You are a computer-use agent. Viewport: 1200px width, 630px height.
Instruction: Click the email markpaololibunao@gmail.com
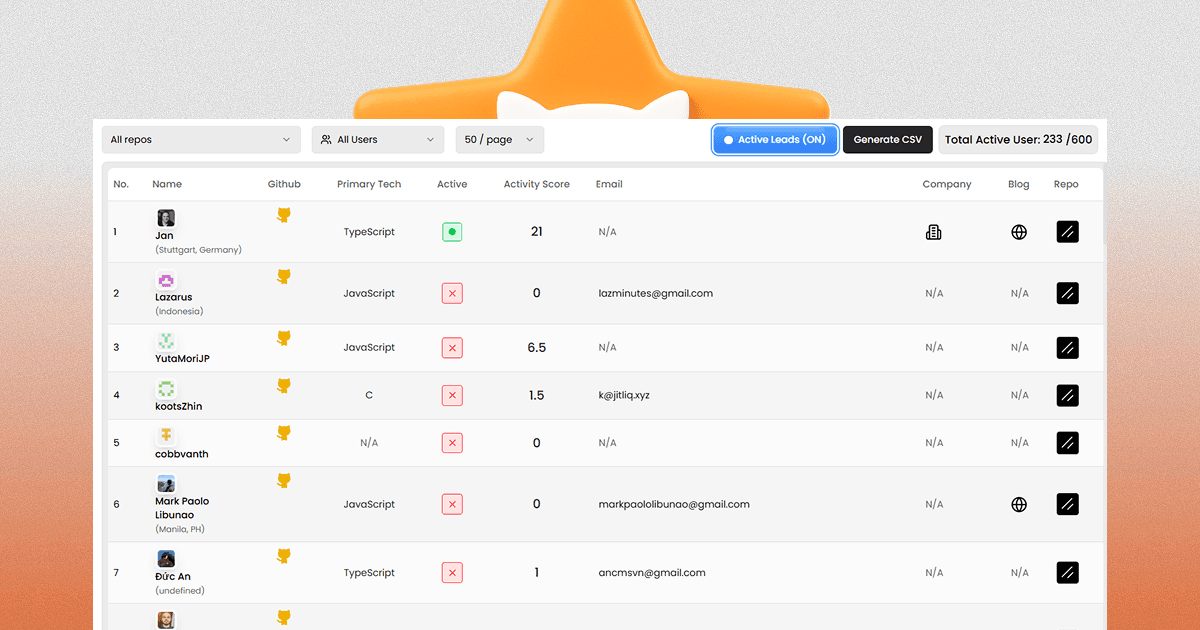[674, 504]
